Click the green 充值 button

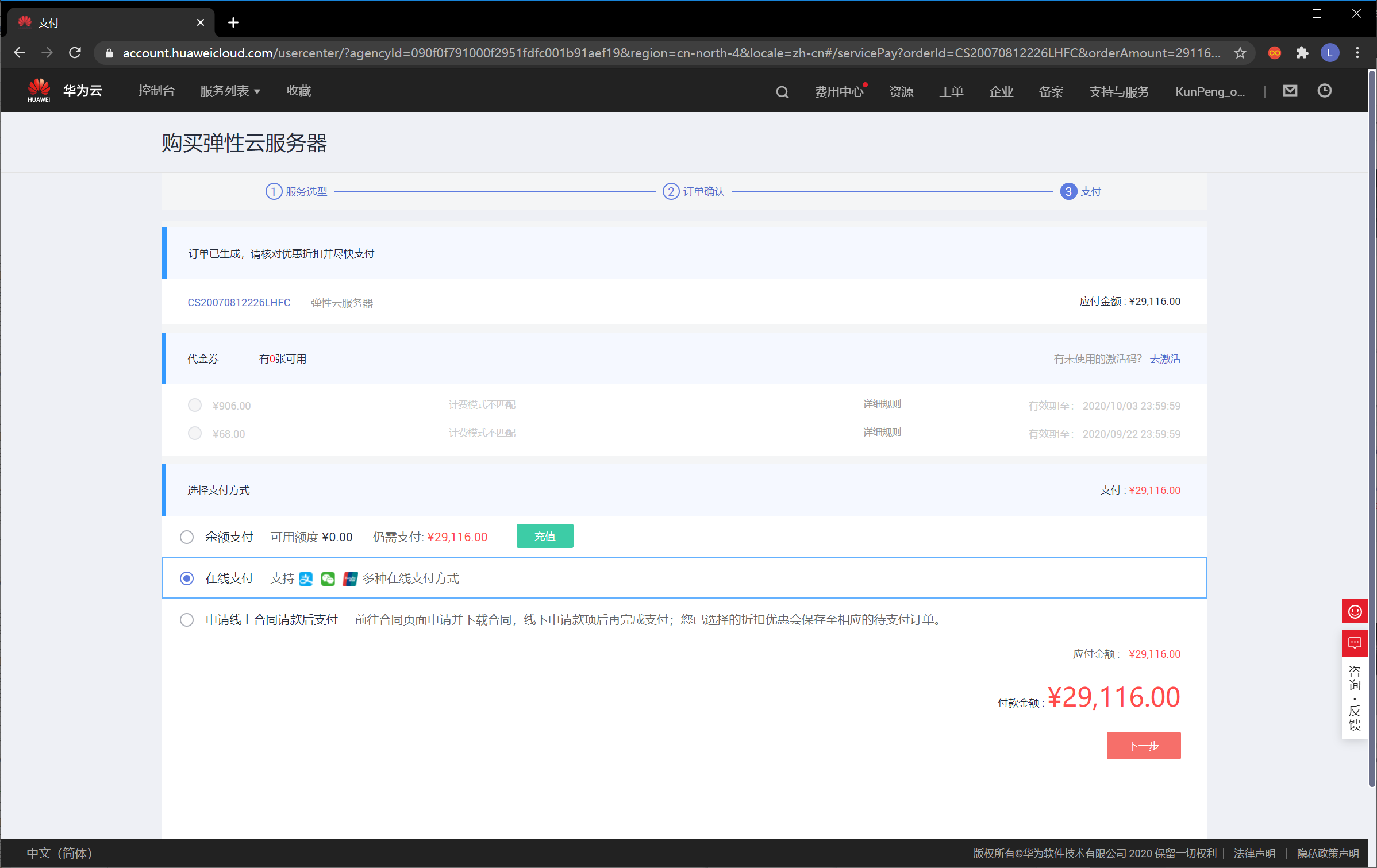point(544,536)
